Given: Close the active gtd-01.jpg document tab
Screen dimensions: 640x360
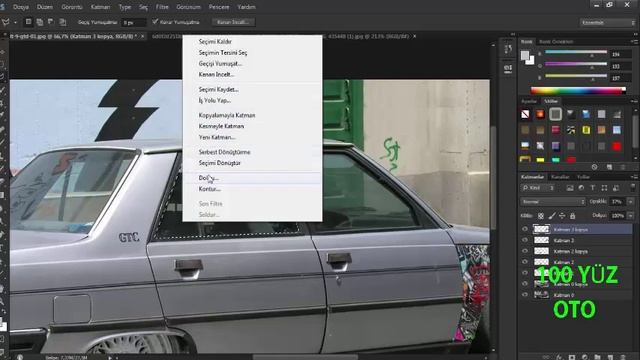Looking at the screenshot, I should coord(142,36).
